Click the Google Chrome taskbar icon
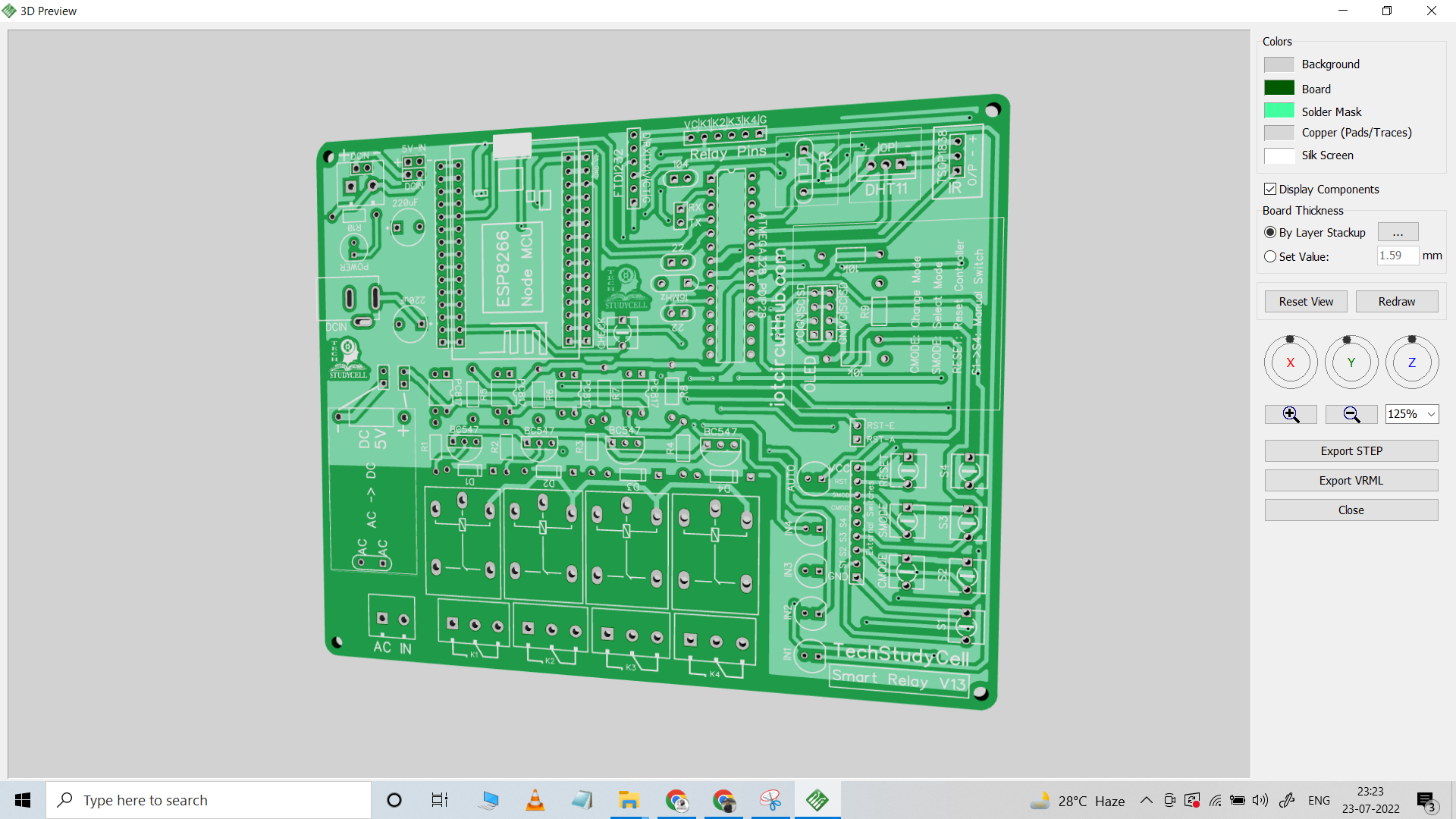 (x=676, y=800)
